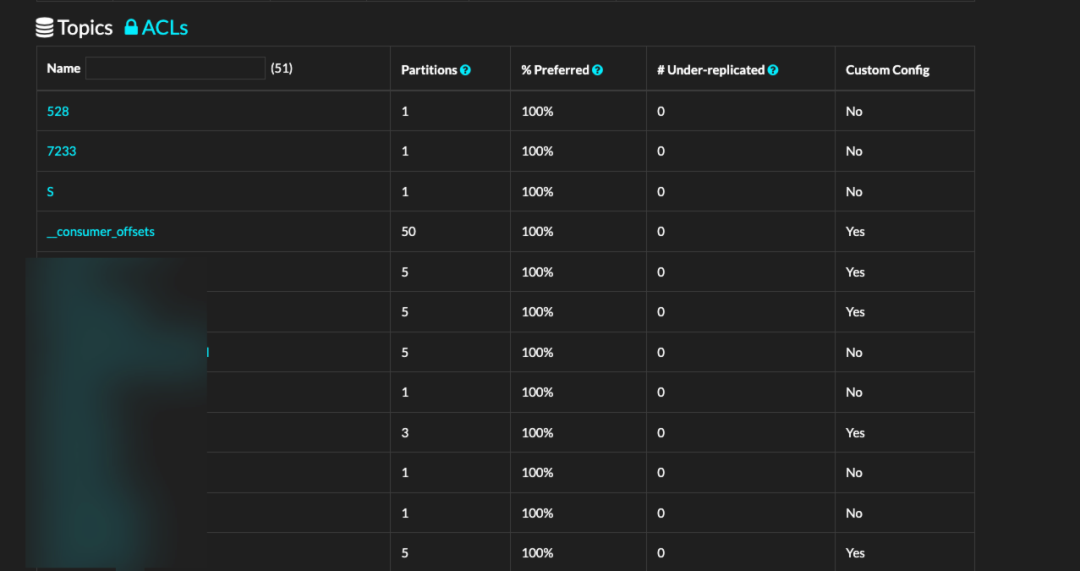Focus the topic Name filter field
Image resolution: width=1080 pixels, height=571 pixels.
click(175, 69)
